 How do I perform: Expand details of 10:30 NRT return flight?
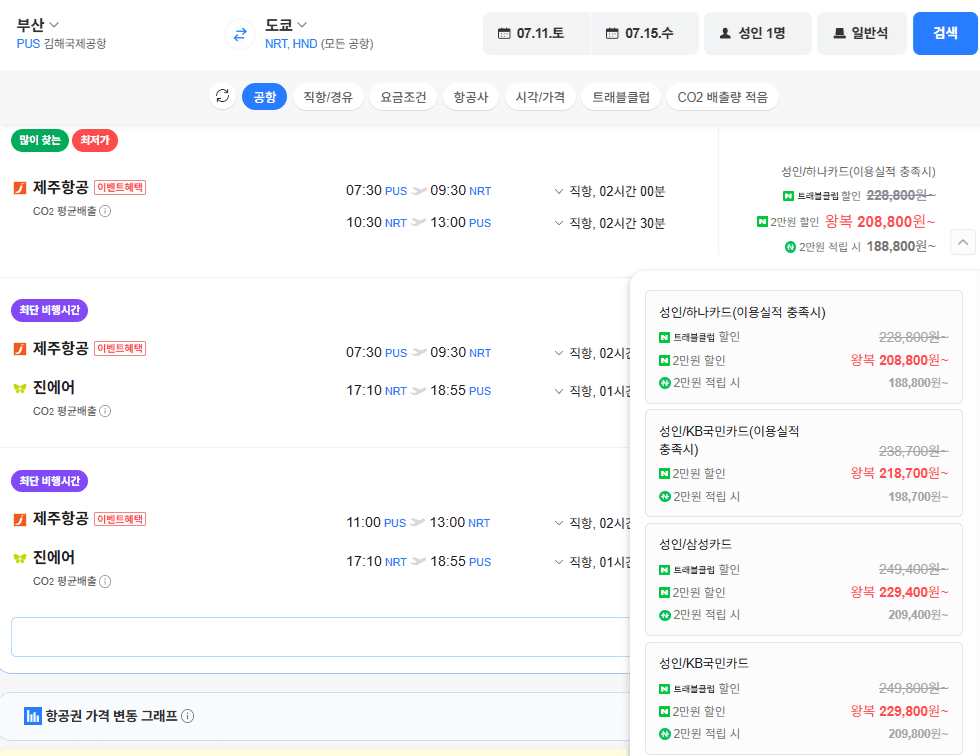(559, 223)
